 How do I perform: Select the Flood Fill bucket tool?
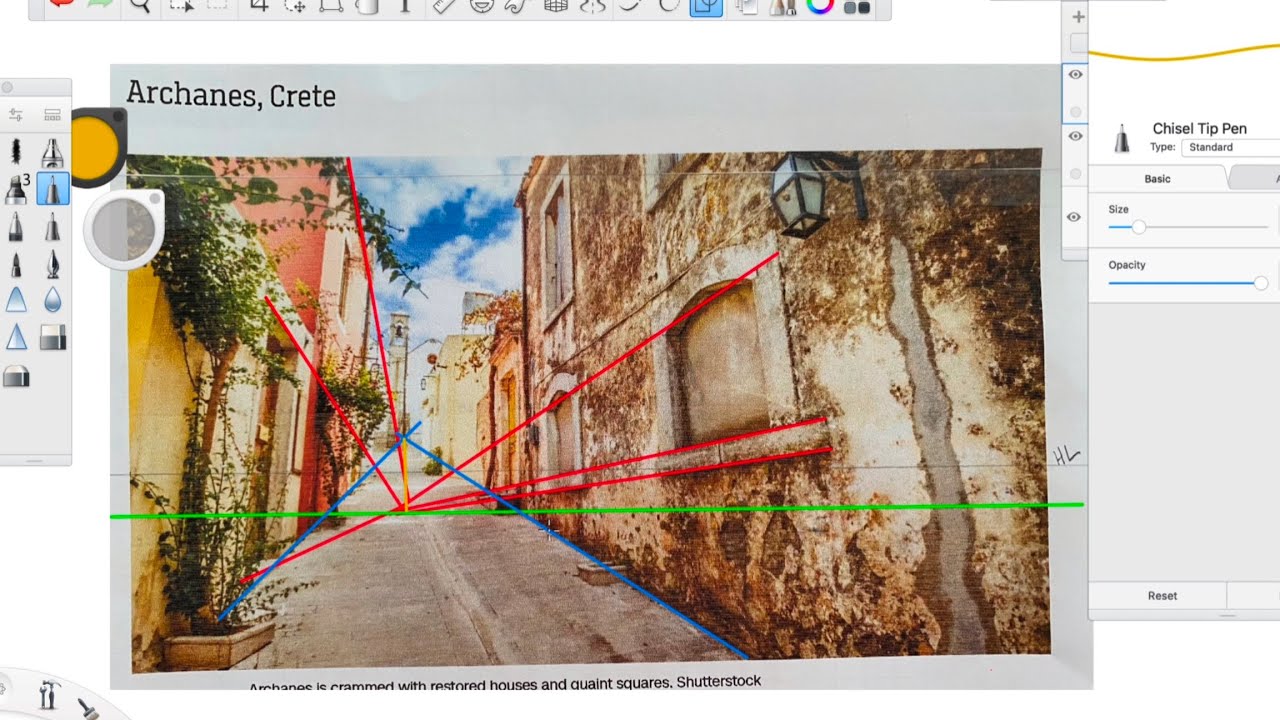[368, 5]
